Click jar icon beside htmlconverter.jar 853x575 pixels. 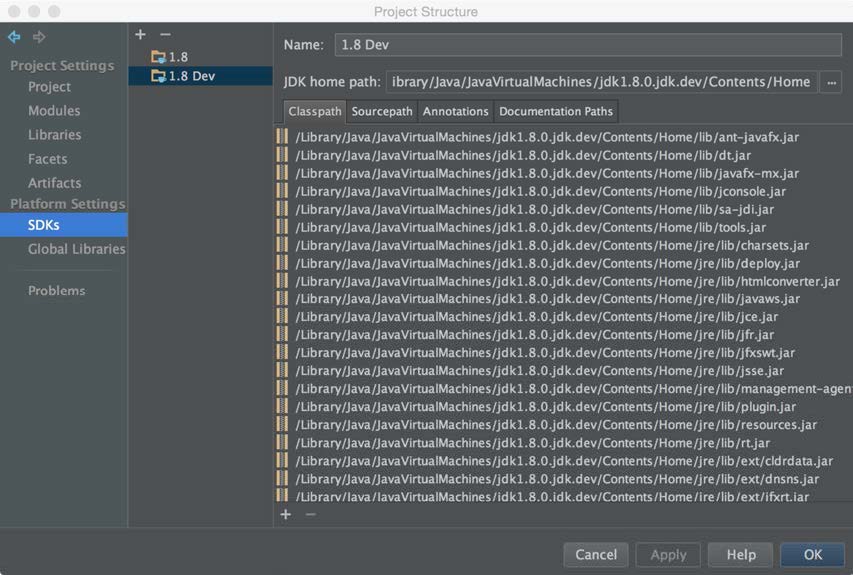282,281
